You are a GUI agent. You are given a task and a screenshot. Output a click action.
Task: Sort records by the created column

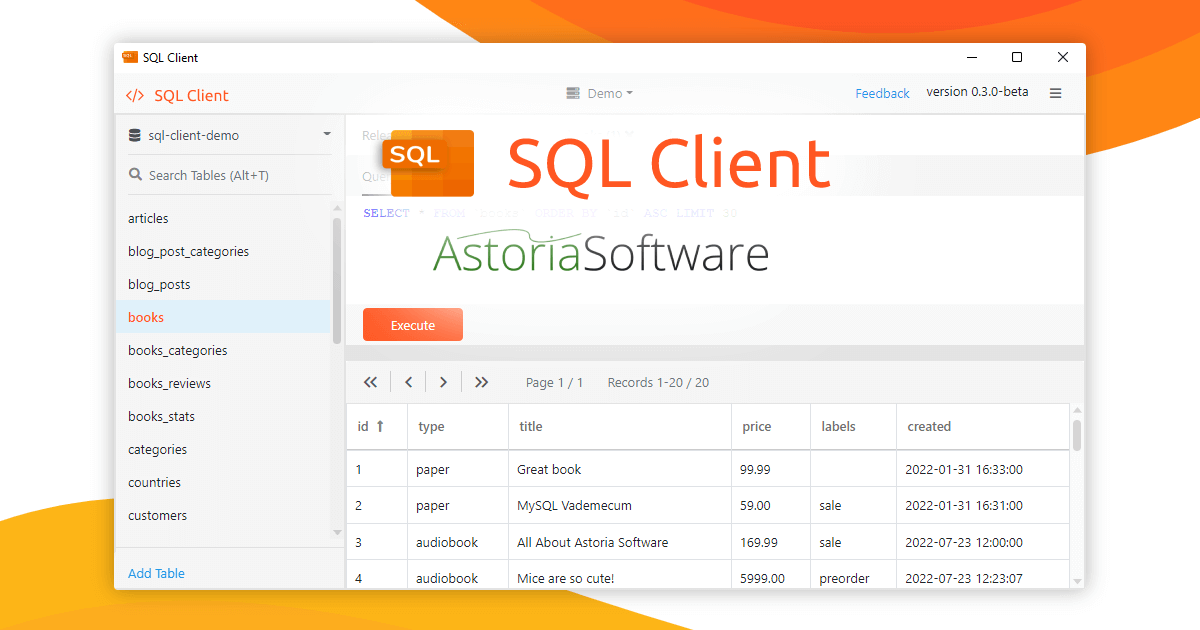928,426
